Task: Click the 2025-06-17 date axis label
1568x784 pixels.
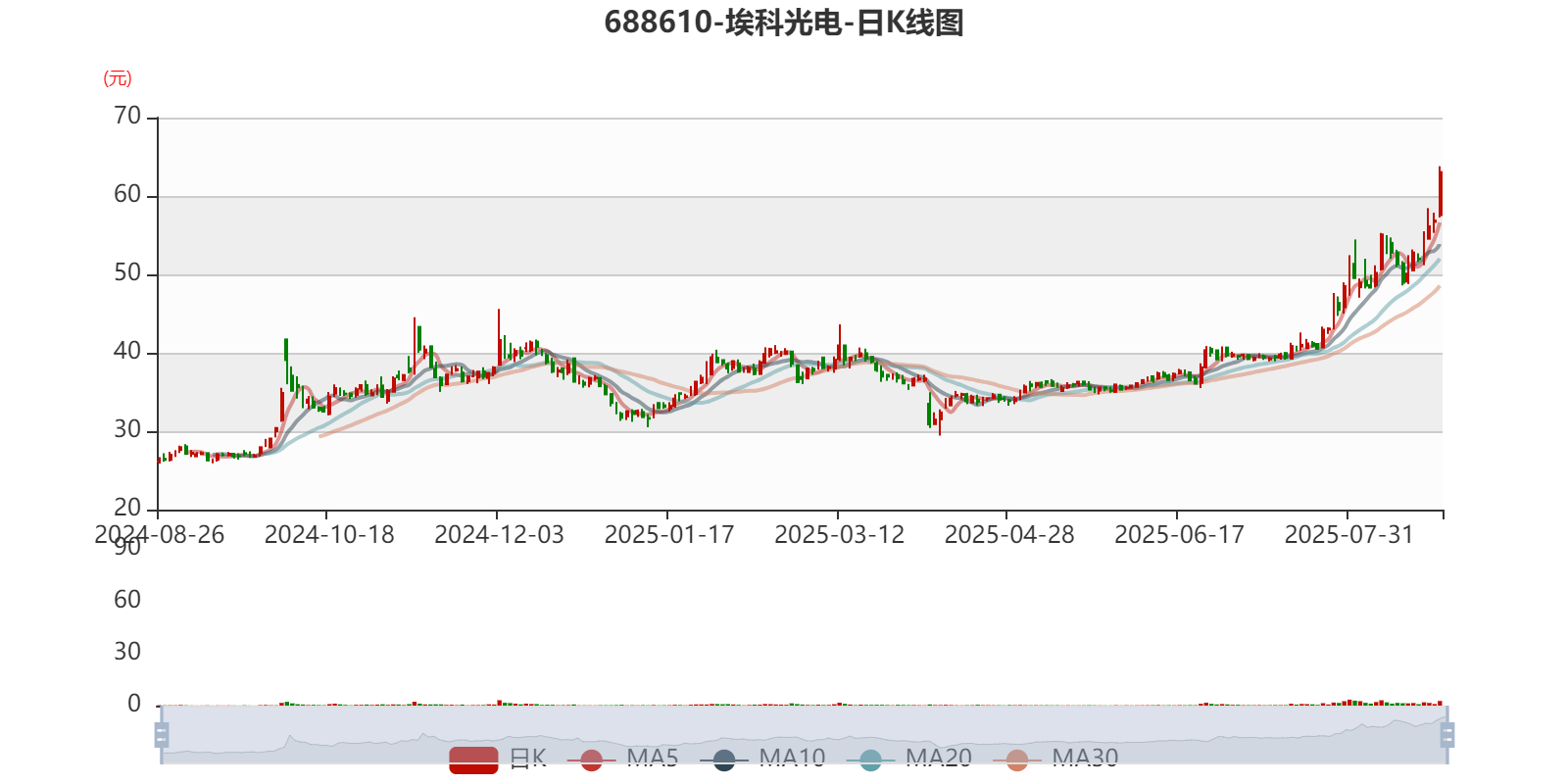Action: click(1179, 535)
